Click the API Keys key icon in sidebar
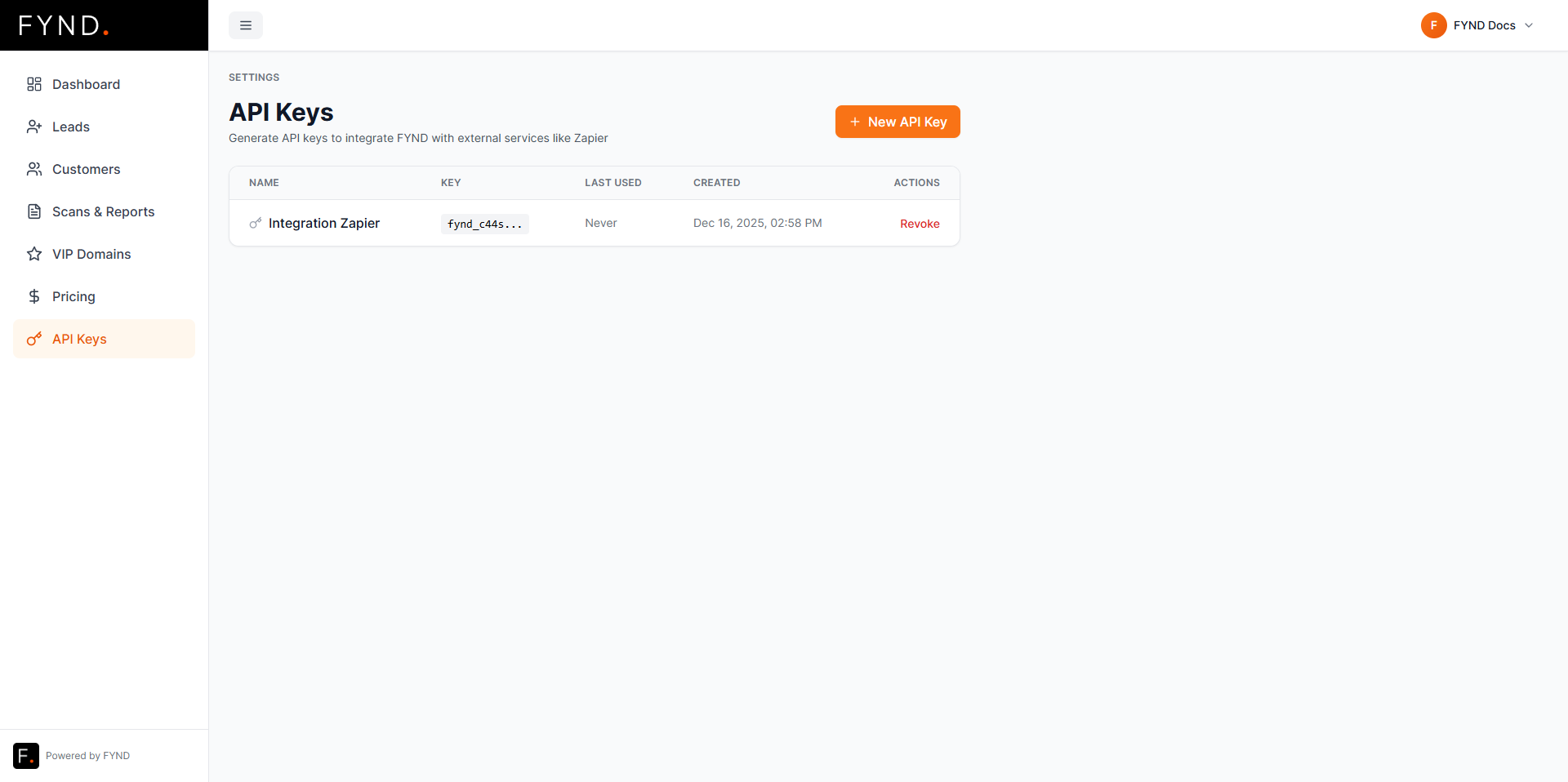Image resolution: width=1568 pixels, height=782 pixels. pos(34,339)
